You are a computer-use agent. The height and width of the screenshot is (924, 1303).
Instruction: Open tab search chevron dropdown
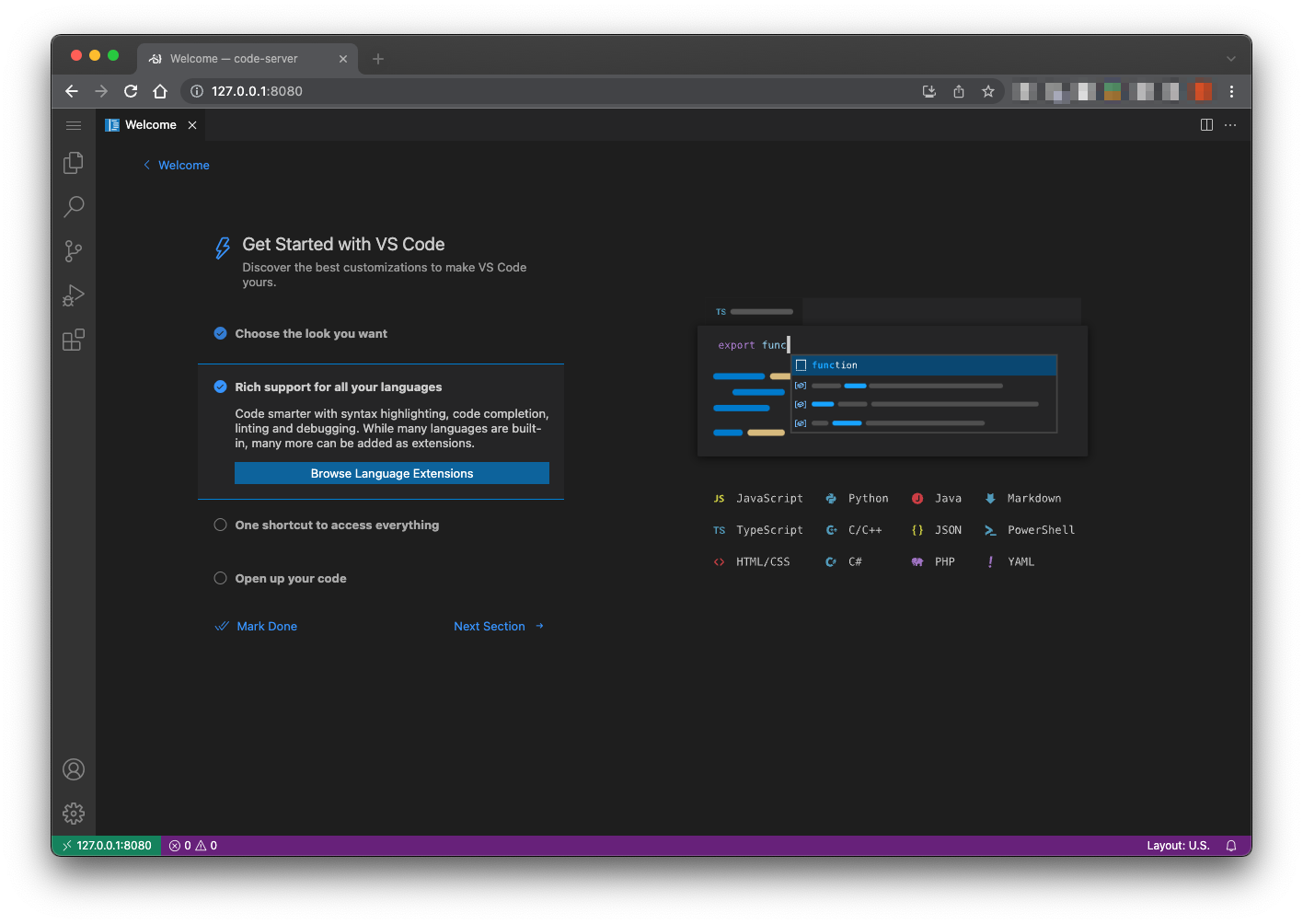[x=1231, y=59]
